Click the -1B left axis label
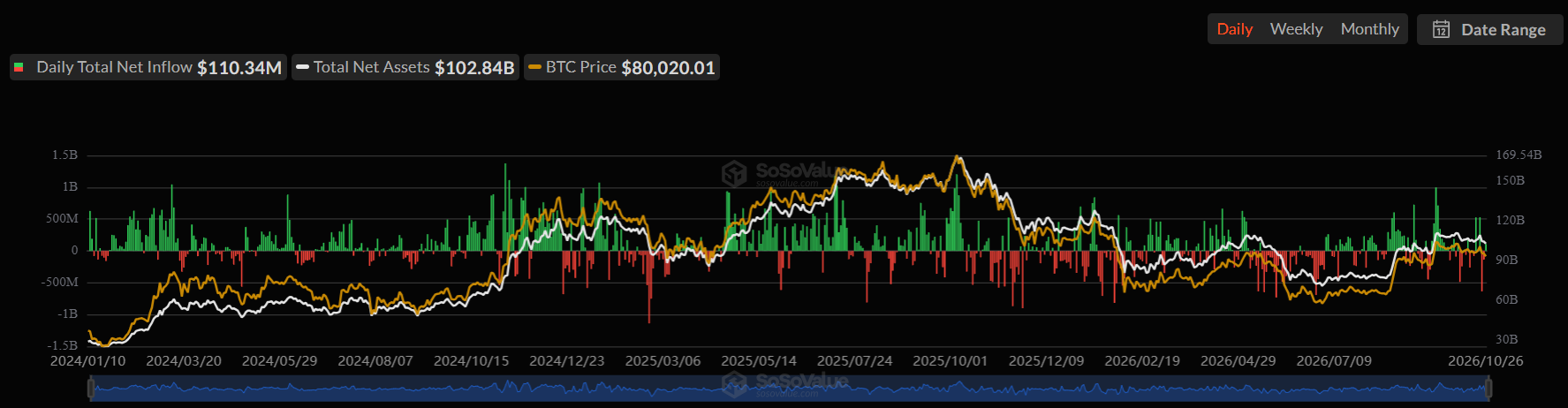Viewport: 1568px width, 408px height. click(67, 314)
